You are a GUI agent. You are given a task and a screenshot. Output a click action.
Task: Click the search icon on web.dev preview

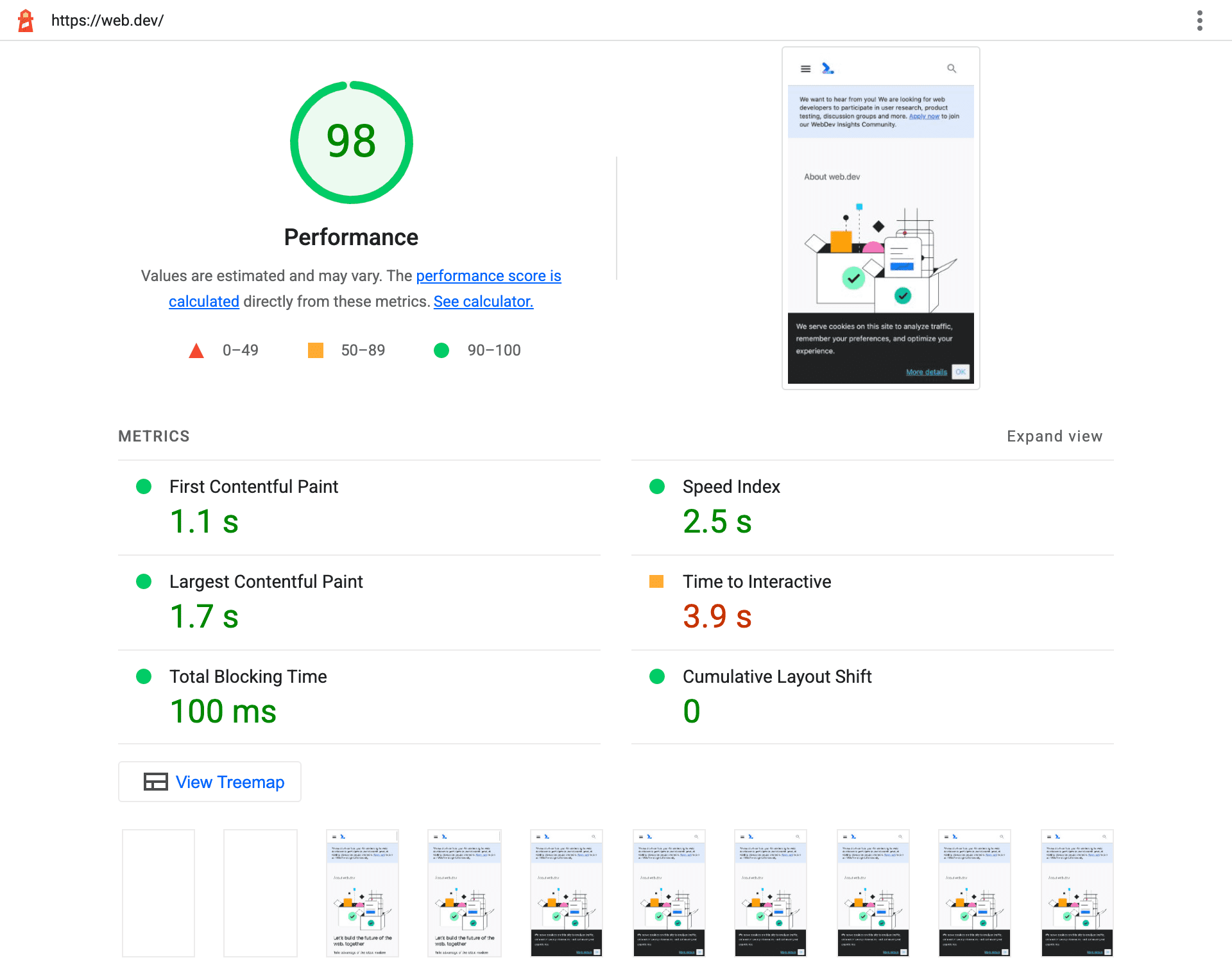[x=951, y=69]
